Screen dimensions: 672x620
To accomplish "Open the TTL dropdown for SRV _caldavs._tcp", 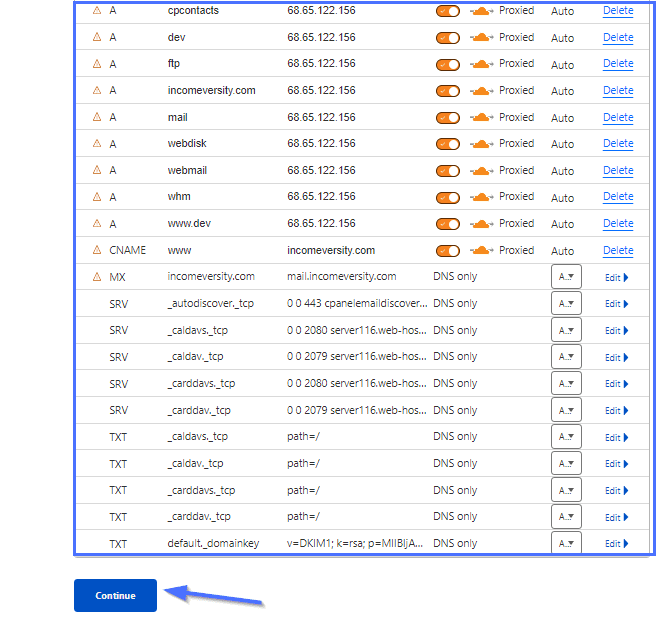I will point(566,330).
